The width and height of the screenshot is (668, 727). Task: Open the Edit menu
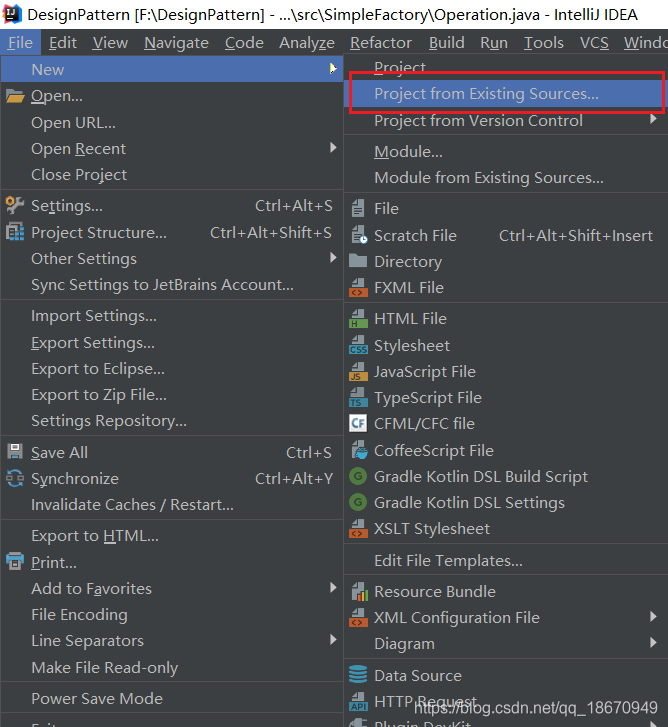tap(63, 43)
